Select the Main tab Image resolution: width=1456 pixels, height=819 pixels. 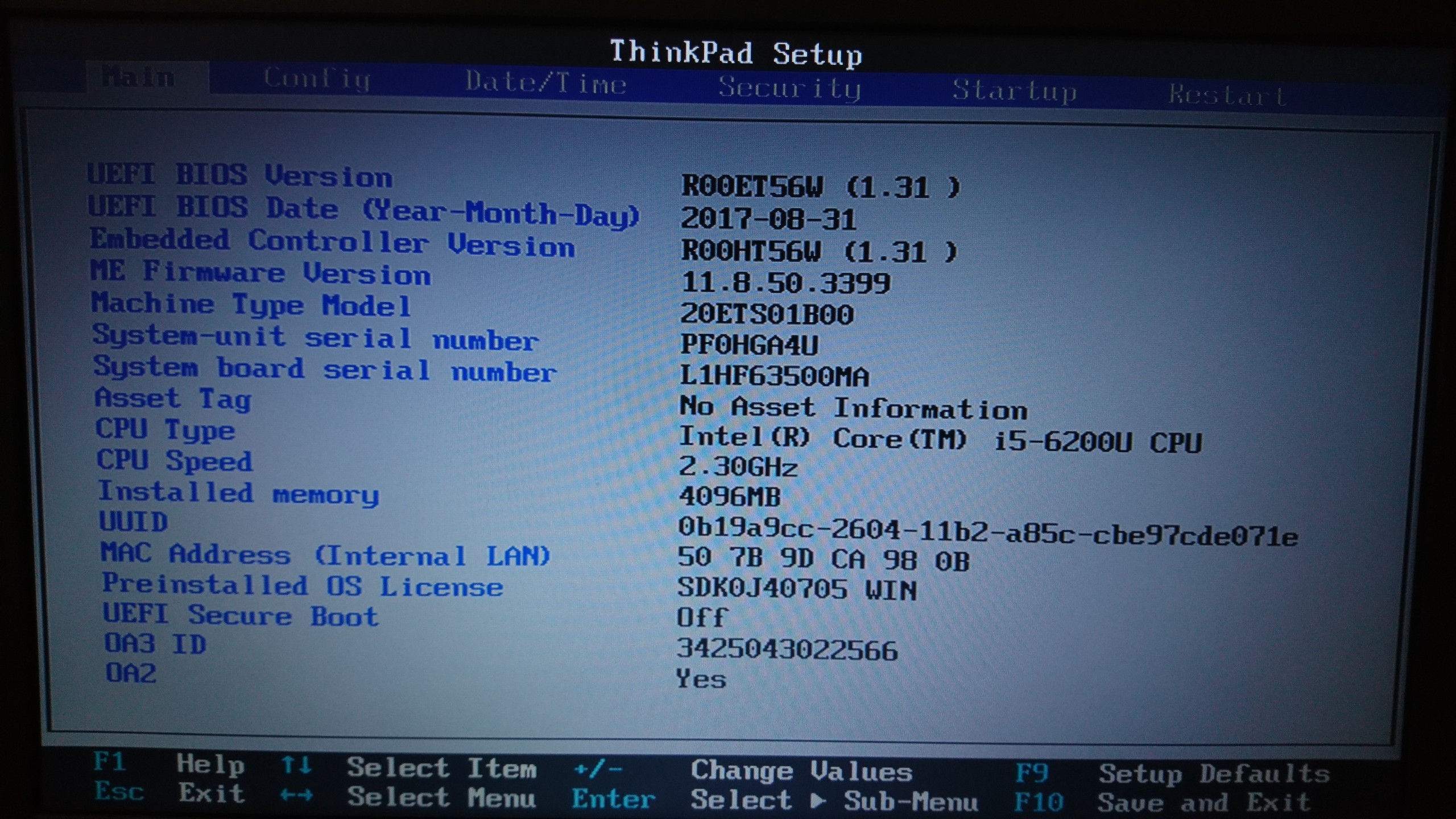pos(139,77)
